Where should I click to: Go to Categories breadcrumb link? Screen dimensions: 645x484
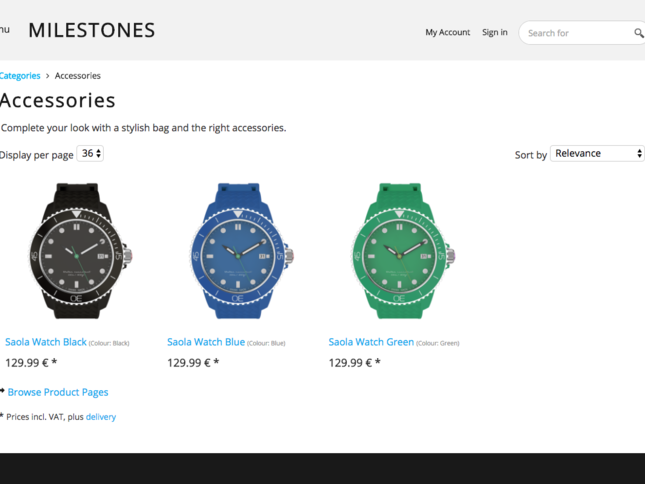click(20, 76)
